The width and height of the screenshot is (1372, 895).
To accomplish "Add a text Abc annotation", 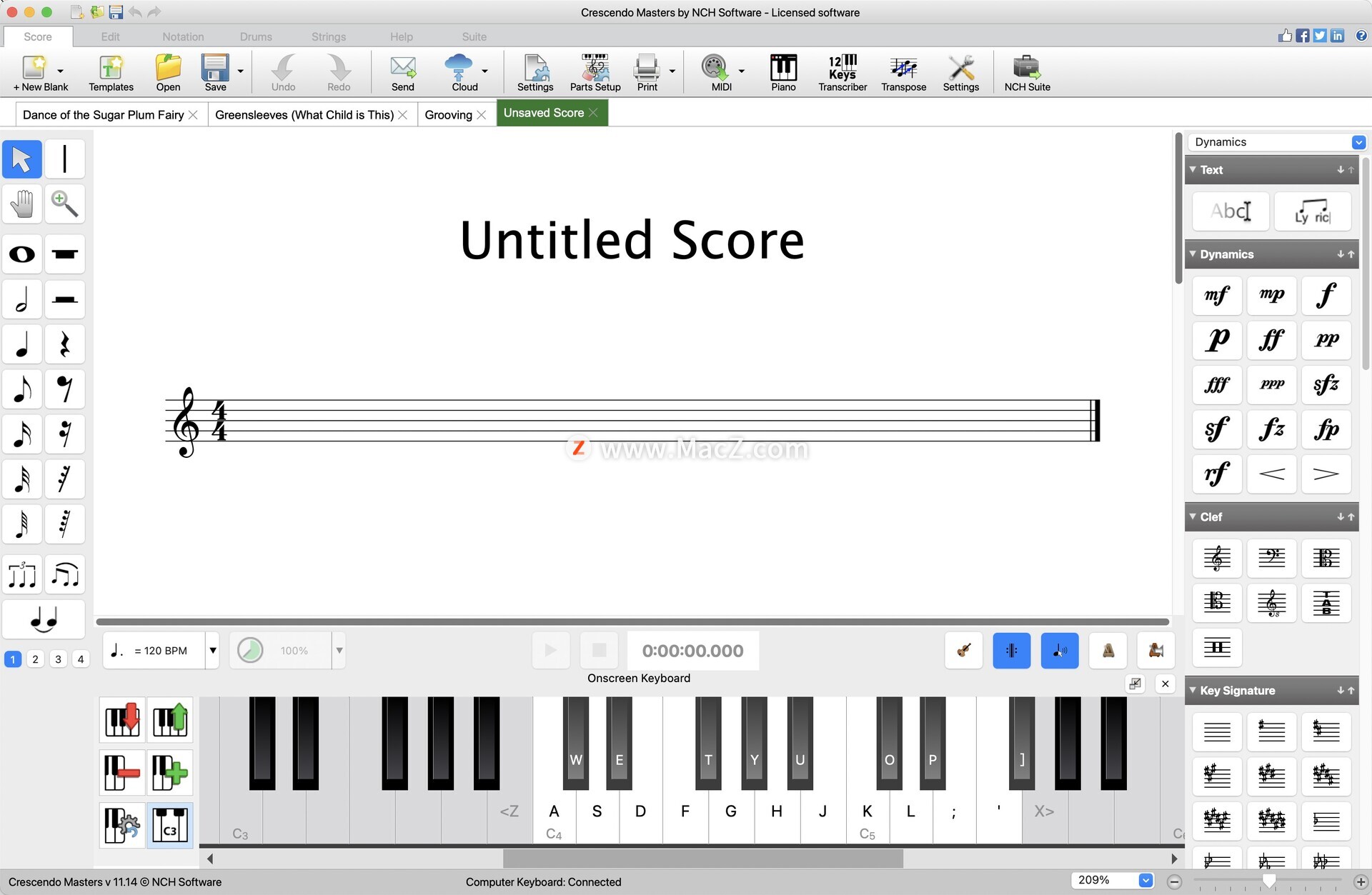I will (x=1231, y=211).
